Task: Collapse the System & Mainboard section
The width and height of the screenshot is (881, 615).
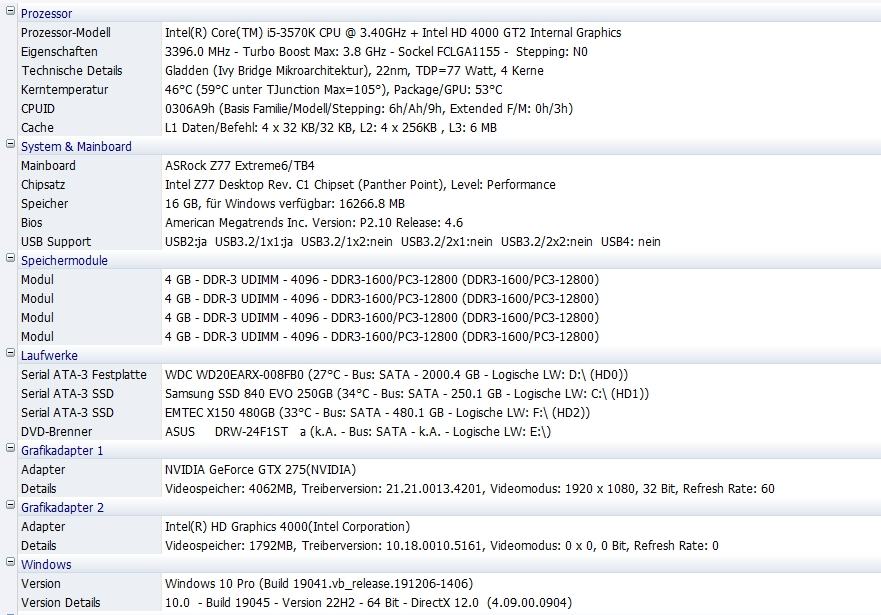Action: click(x=10, y=144)
